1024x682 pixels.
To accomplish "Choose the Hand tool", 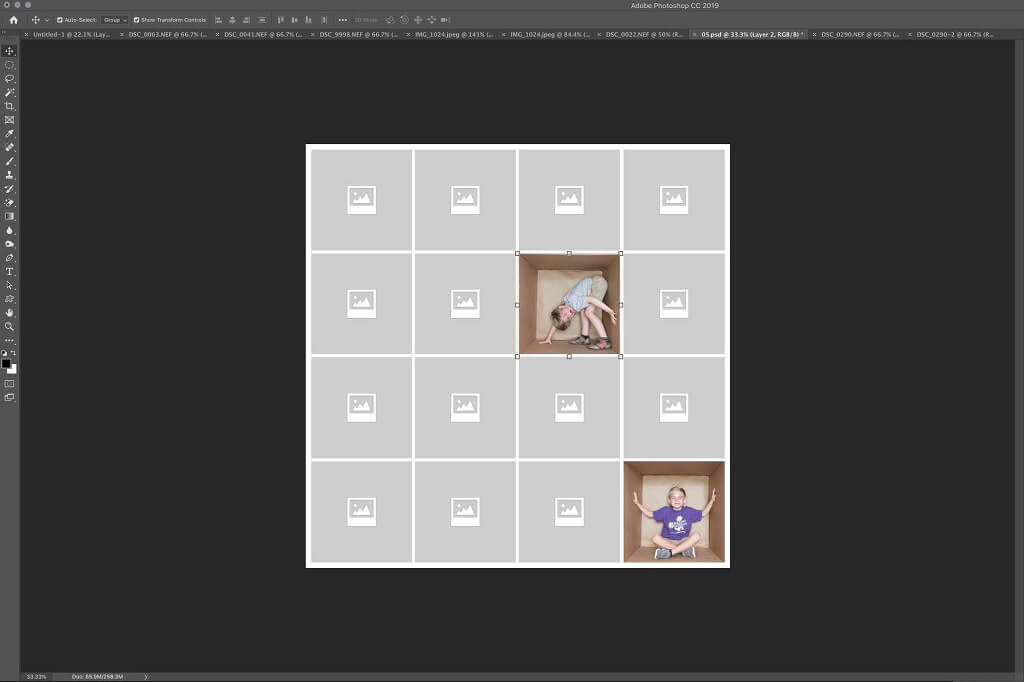I will click(x=10, y=313).
